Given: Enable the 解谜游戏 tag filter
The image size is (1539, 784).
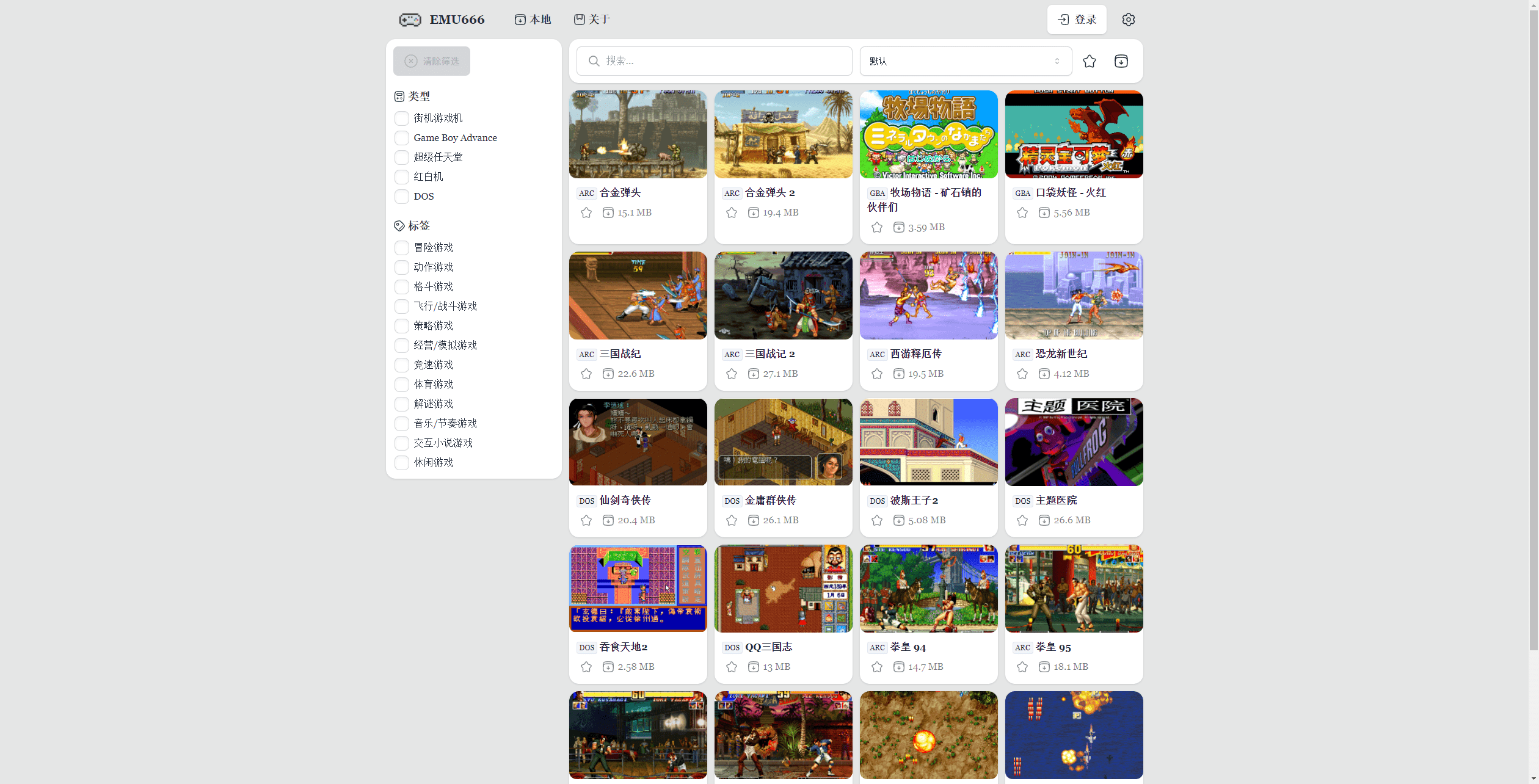Looking at the screenshot, I should point(402,404).
